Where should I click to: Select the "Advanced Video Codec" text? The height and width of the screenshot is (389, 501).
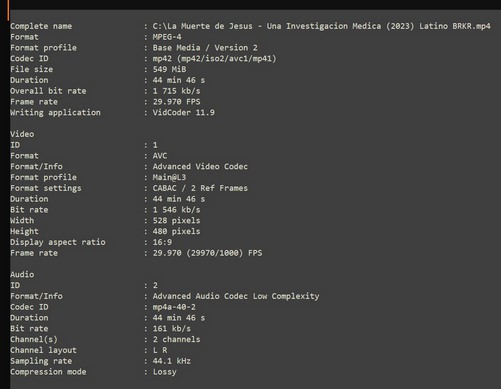(x=200, y=166)
